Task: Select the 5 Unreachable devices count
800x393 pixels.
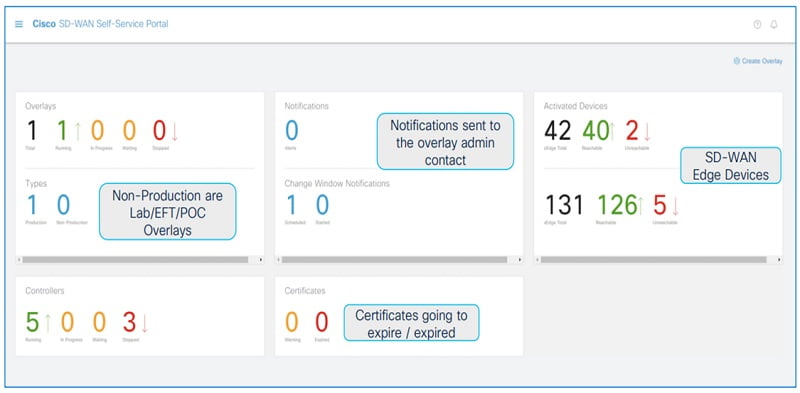Action: (660, 205)
